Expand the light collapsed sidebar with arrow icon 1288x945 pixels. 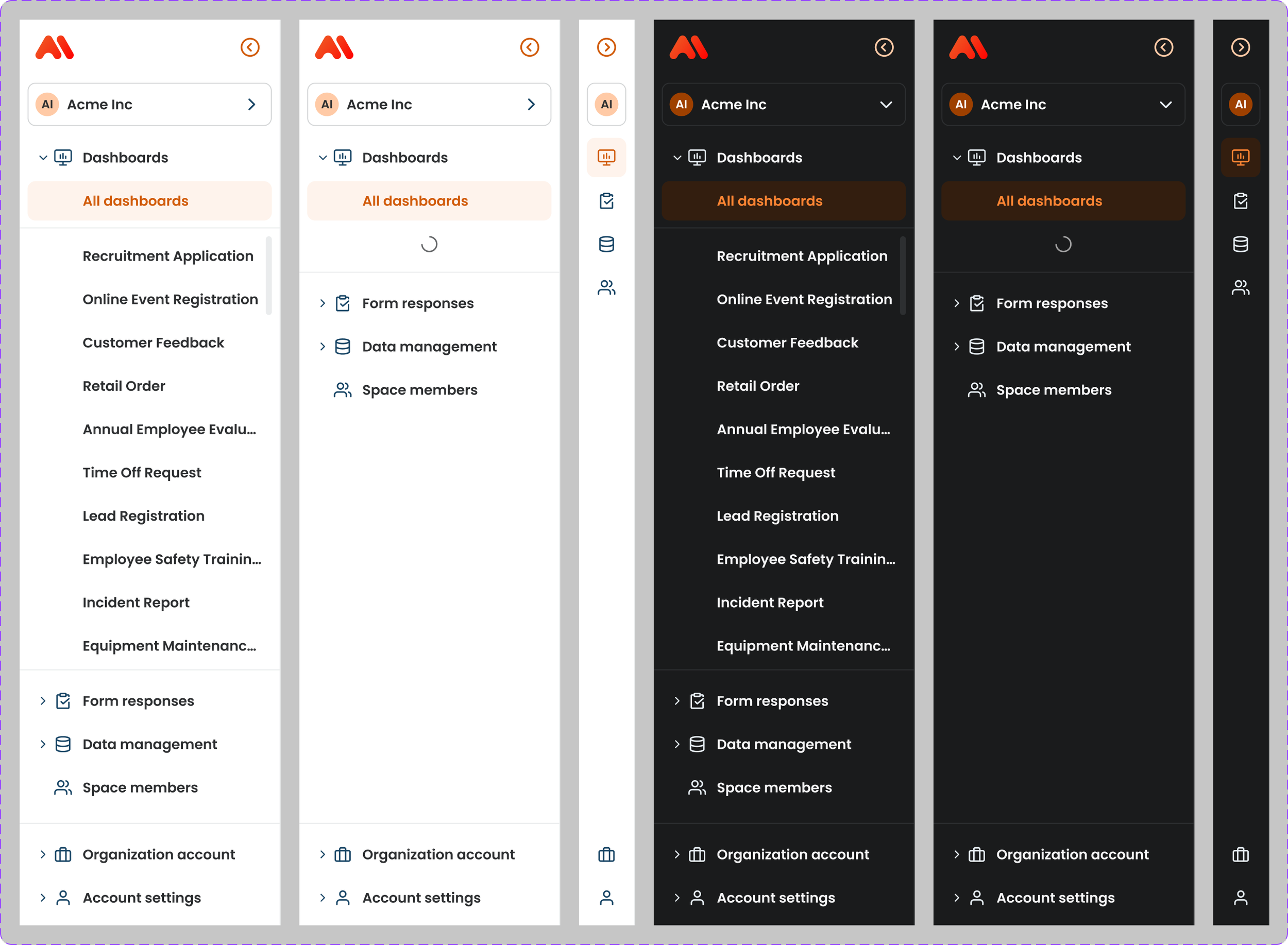coord(606,47)
